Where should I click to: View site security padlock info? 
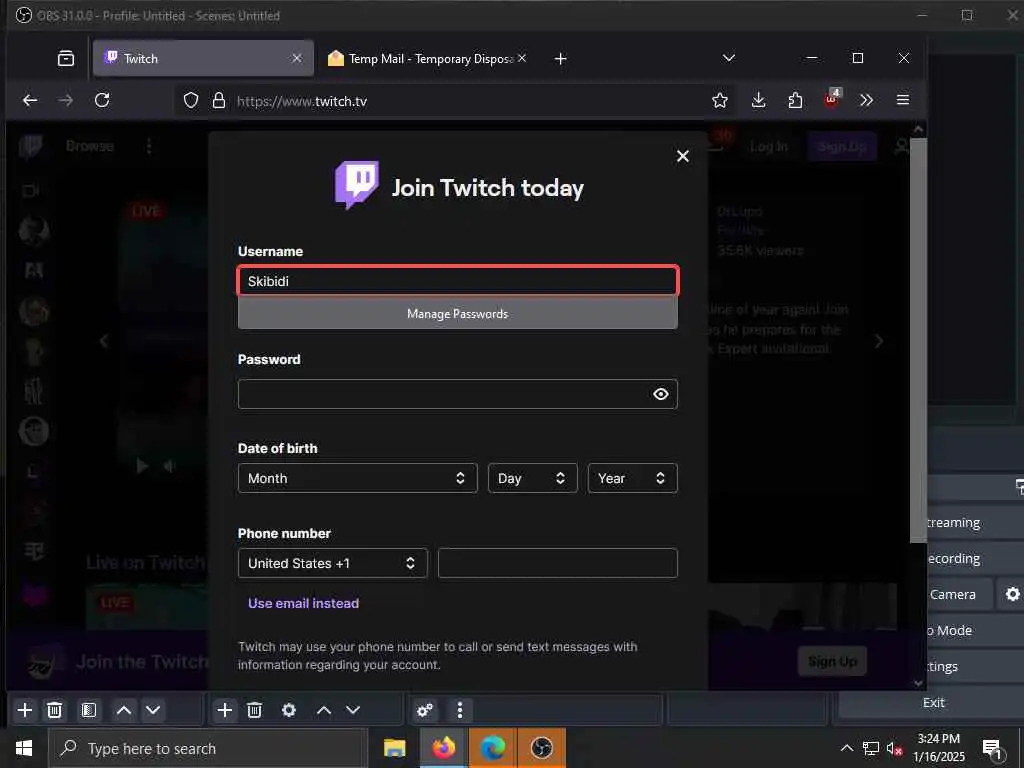(x=219, y=101)
